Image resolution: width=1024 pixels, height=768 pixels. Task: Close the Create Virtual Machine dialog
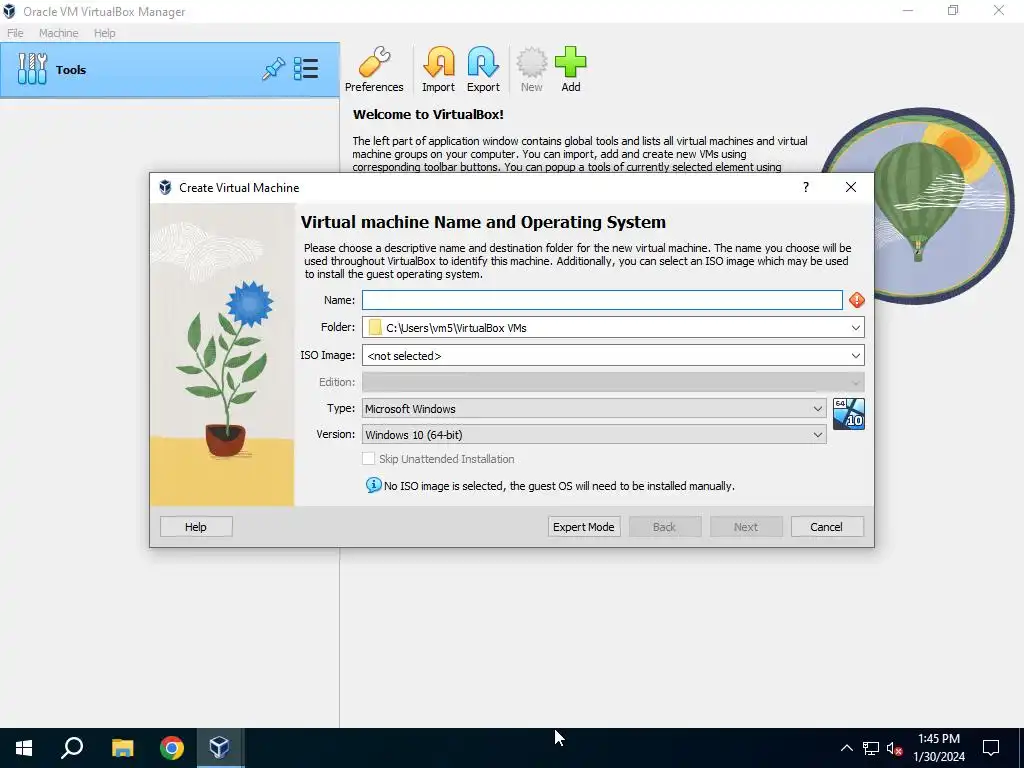[850, 187]
